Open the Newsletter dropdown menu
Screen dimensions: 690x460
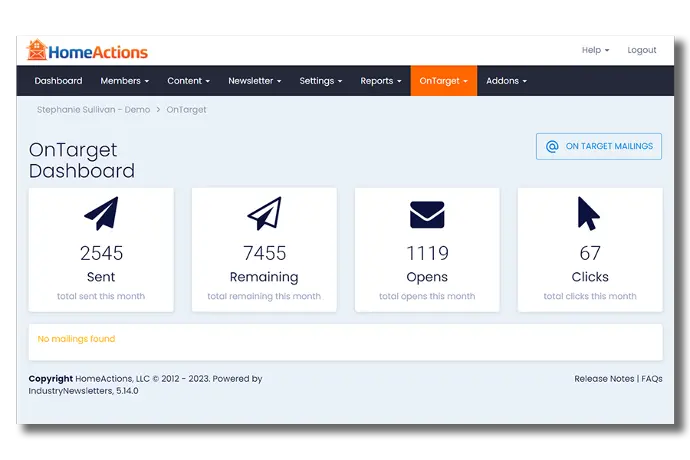pos(254,81)
